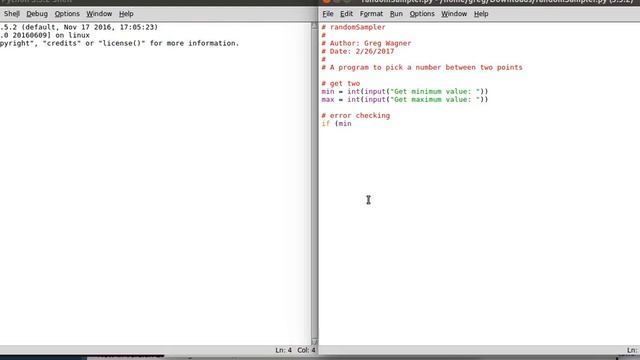Open Options menu in randomSampler.py editor
Viewport: 640px width, 360px height.
[422, 13]
